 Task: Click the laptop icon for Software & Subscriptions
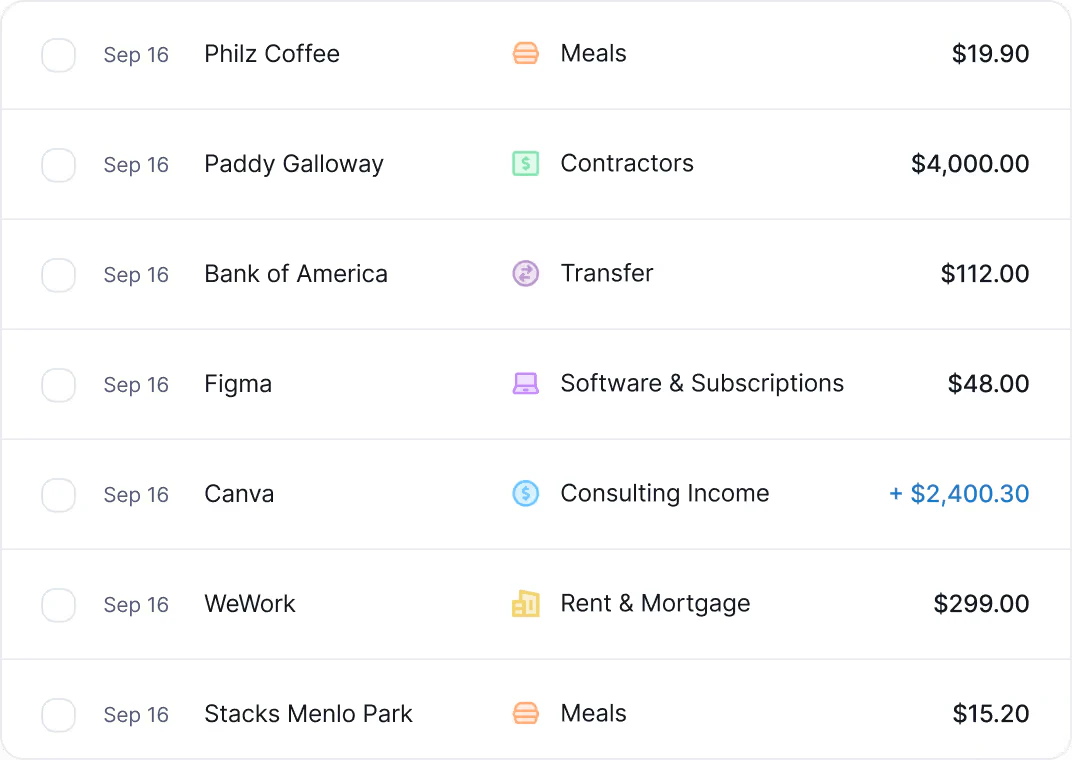click(x=525, y=384)
